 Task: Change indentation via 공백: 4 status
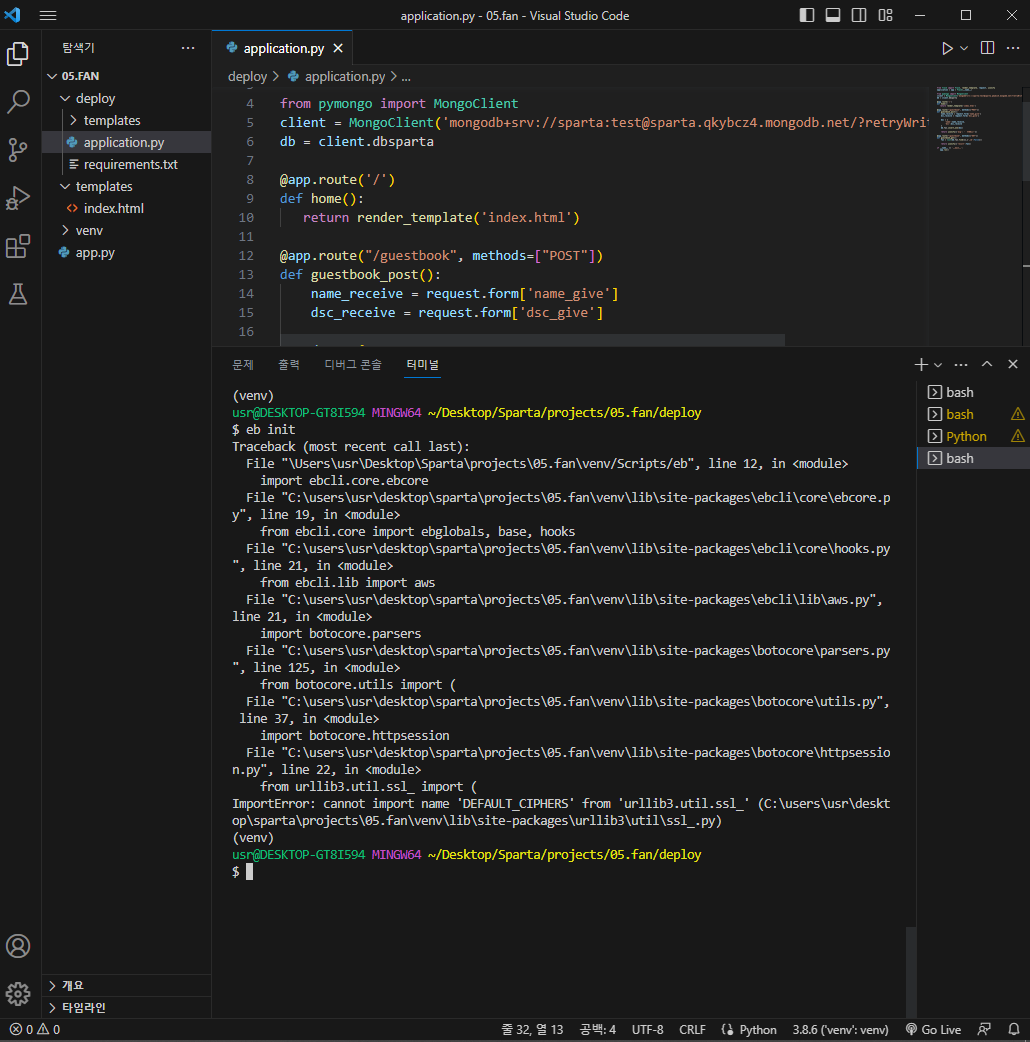(597, 1029)
